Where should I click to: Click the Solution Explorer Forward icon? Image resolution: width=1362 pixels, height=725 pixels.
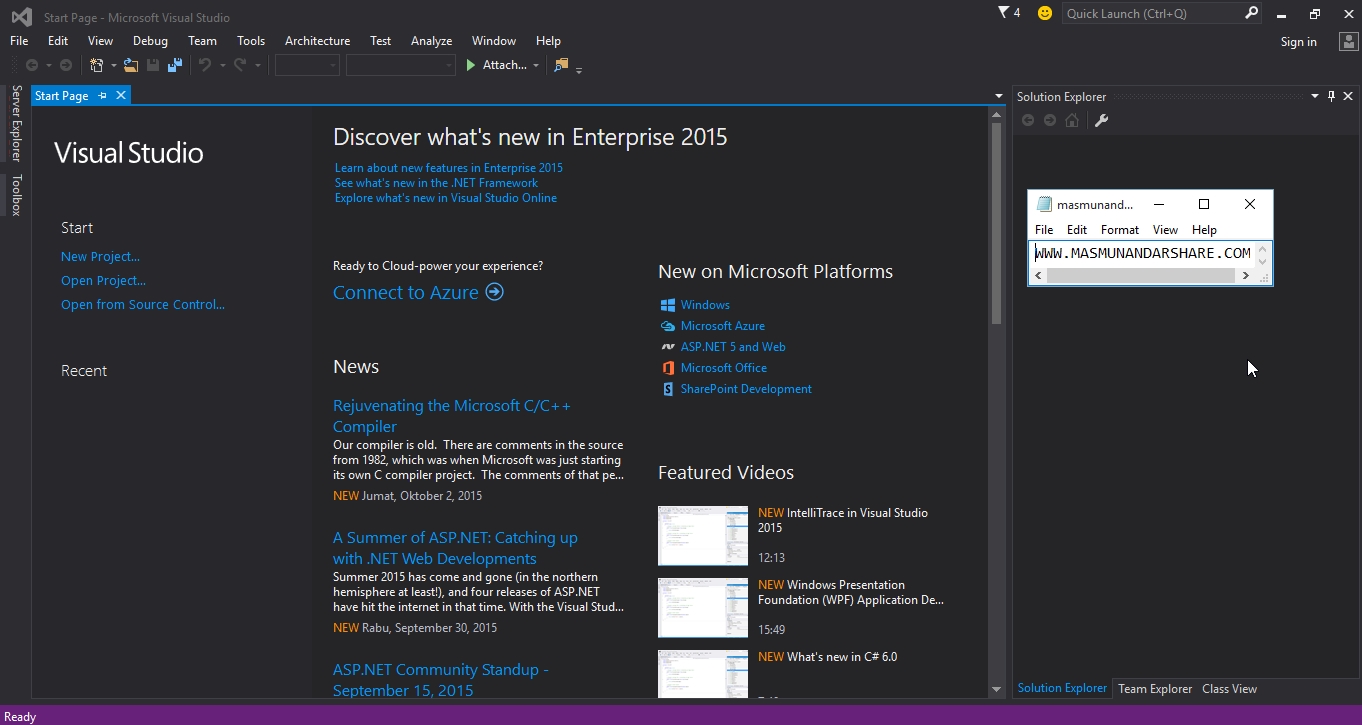coord(1049,120)
